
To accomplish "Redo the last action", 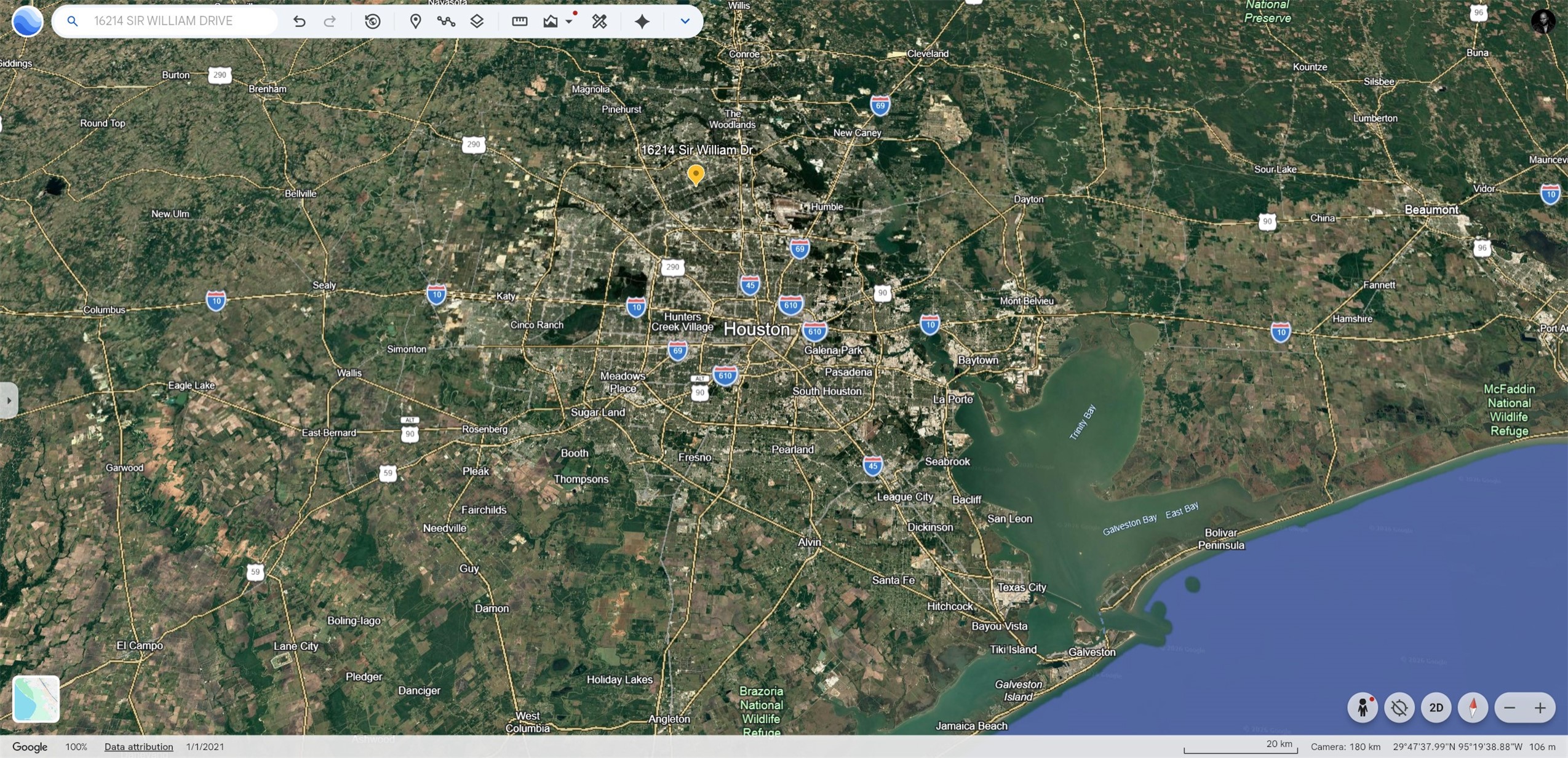I will [330, 22].
